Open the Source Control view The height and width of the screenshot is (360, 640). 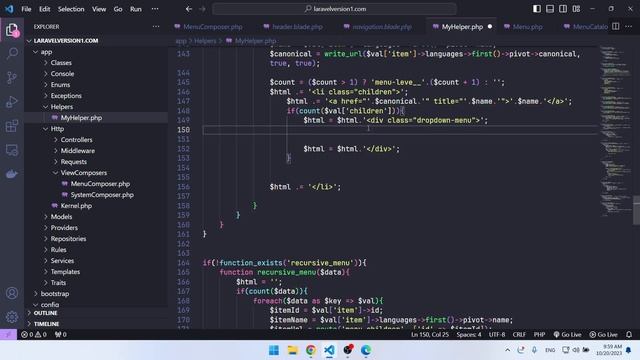12,78
